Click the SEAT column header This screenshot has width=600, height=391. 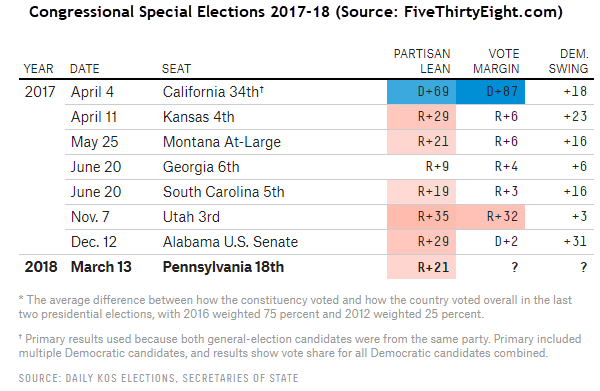(x=176, y=68)
